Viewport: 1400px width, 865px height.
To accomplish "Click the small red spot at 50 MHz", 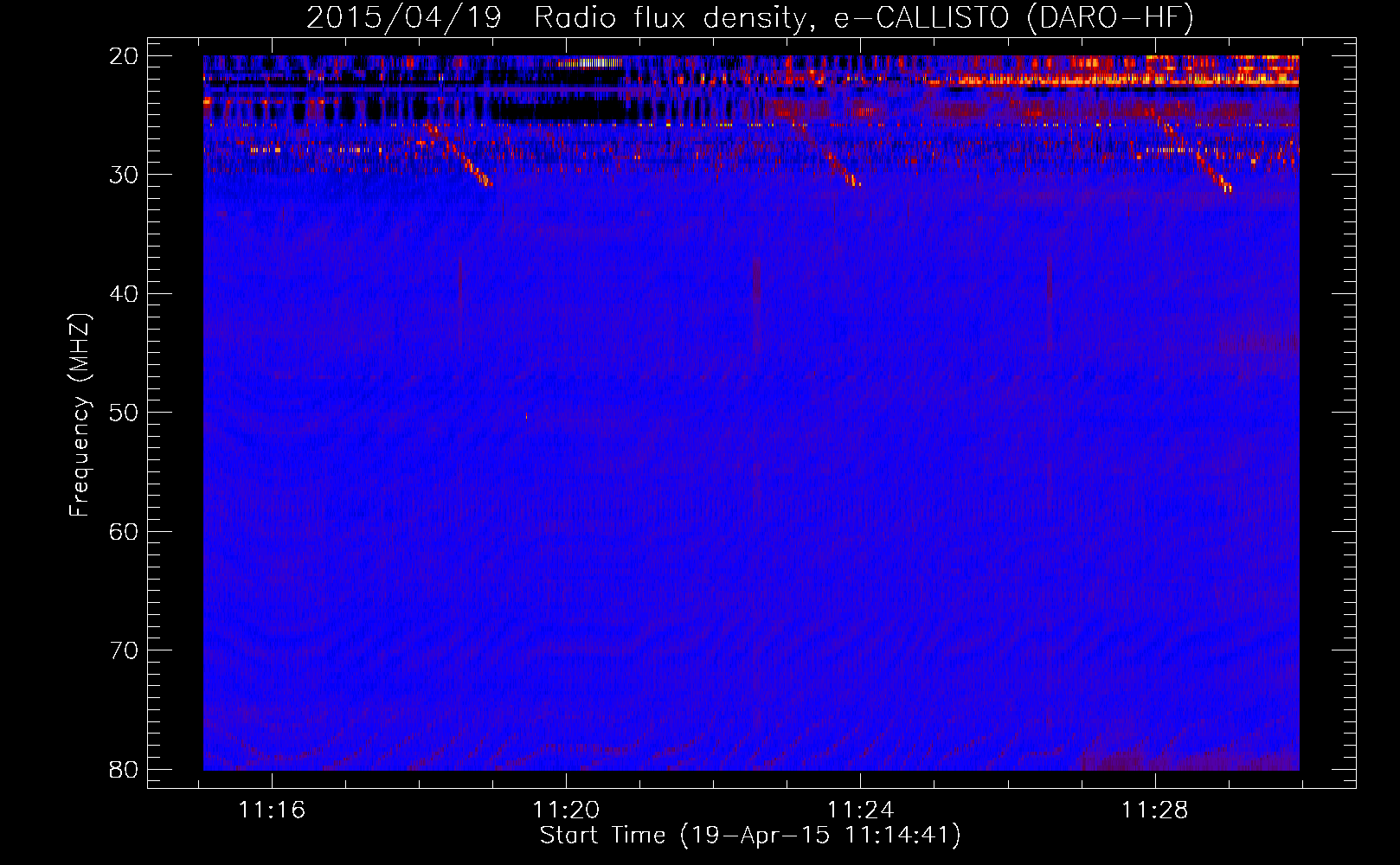I will click(x=526, y=417).
